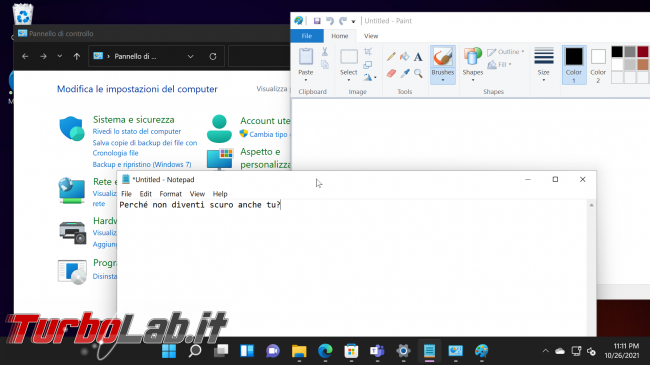Open the Edit menu in Notepad
Viewport: 650px width, 365px height.
click(x=146, y=194)
